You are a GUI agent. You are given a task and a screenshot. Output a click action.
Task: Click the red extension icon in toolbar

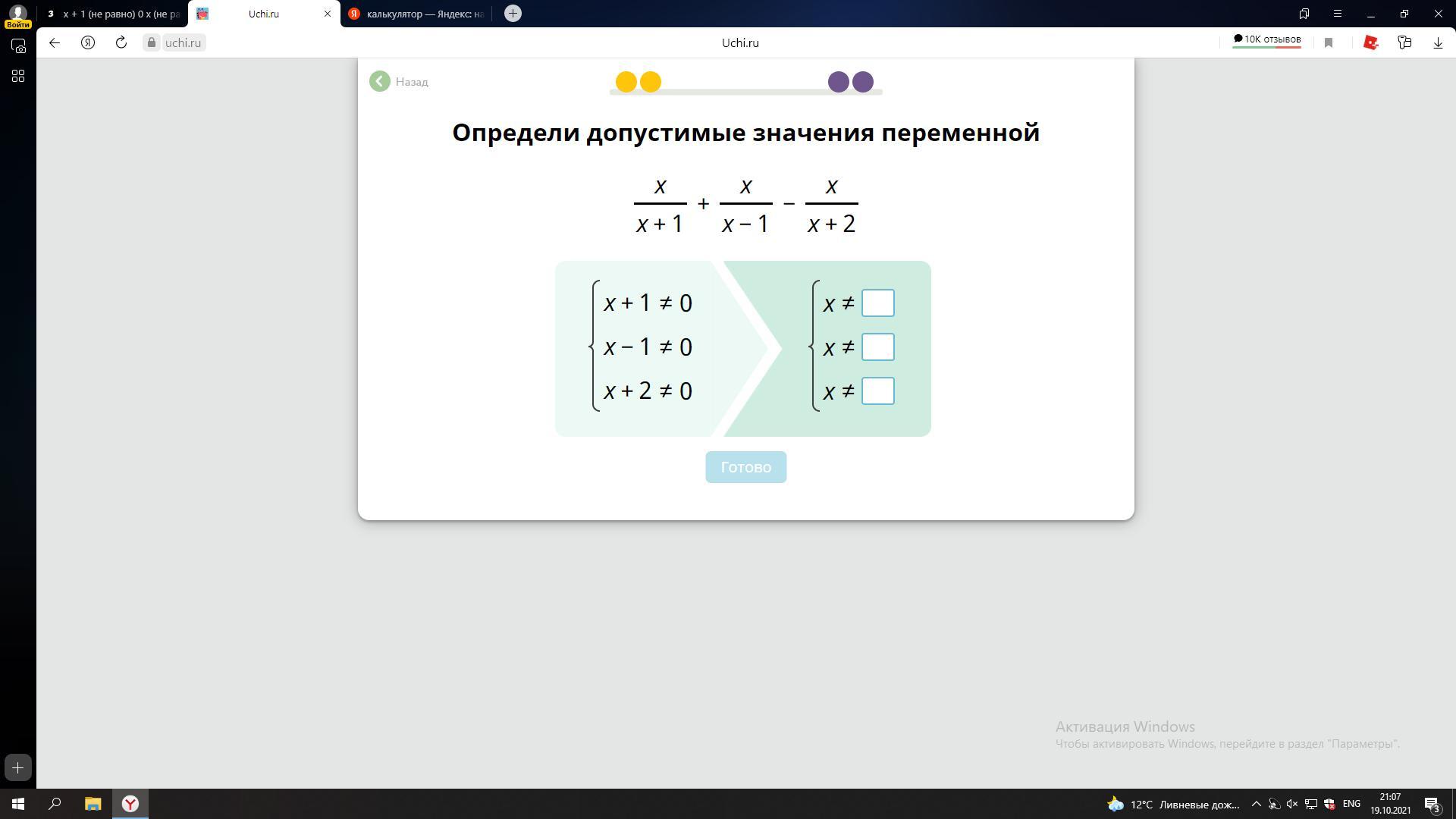point(1370,42)
